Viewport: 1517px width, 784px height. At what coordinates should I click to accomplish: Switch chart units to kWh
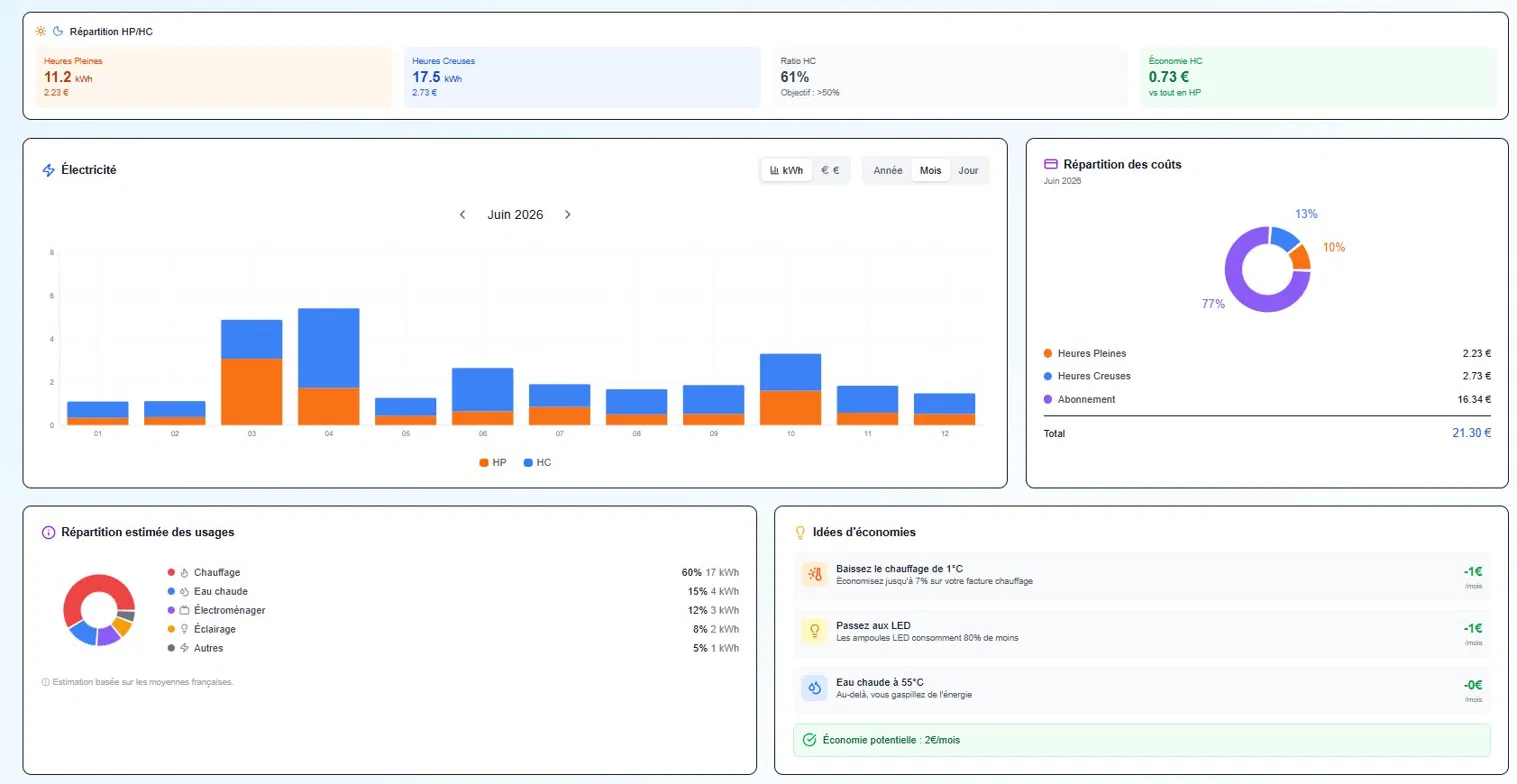(x=786, y=170)
